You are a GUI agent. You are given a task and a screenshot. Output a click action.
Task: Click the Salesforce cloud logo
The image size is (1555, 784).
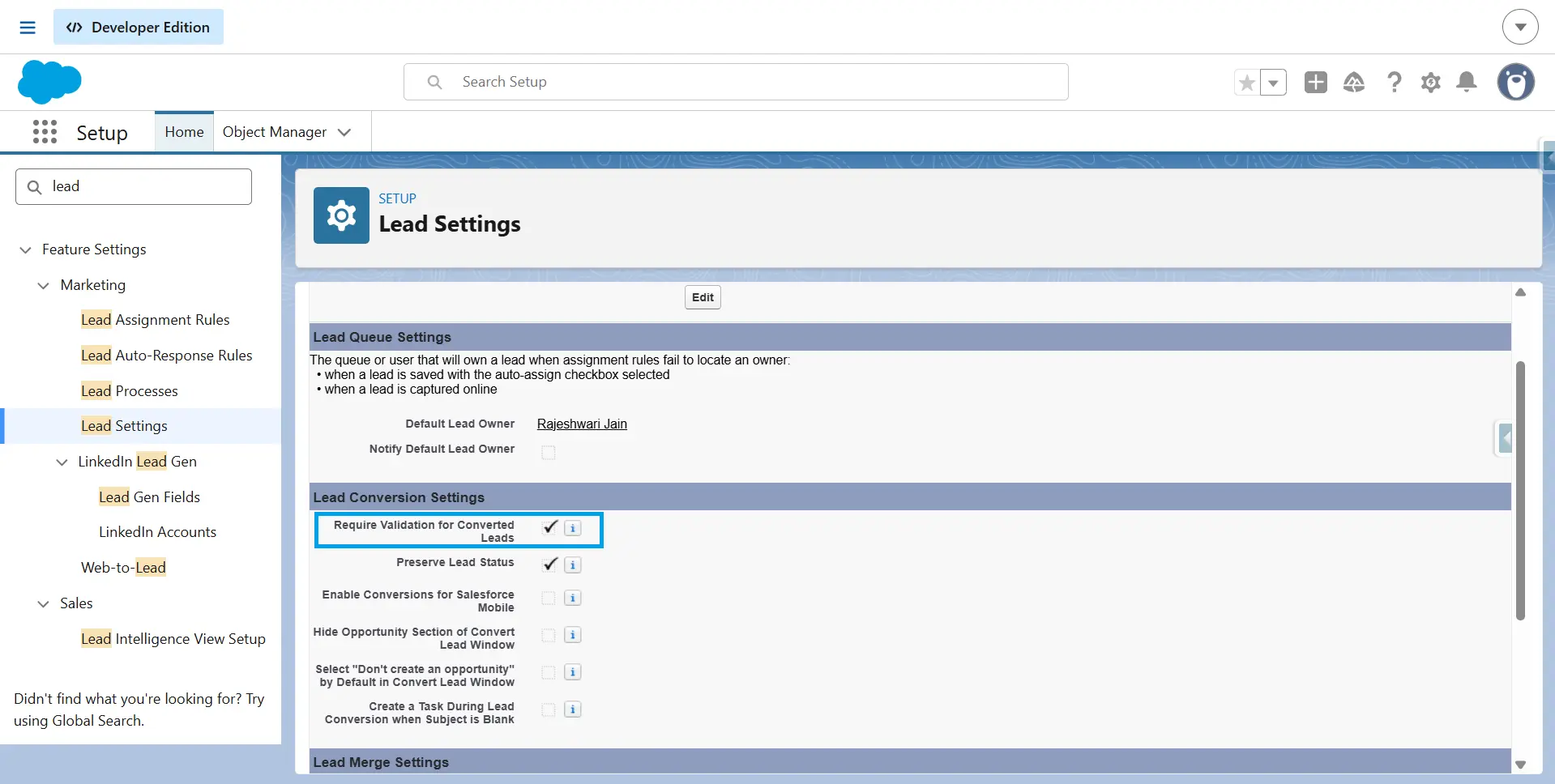[49, 82]
